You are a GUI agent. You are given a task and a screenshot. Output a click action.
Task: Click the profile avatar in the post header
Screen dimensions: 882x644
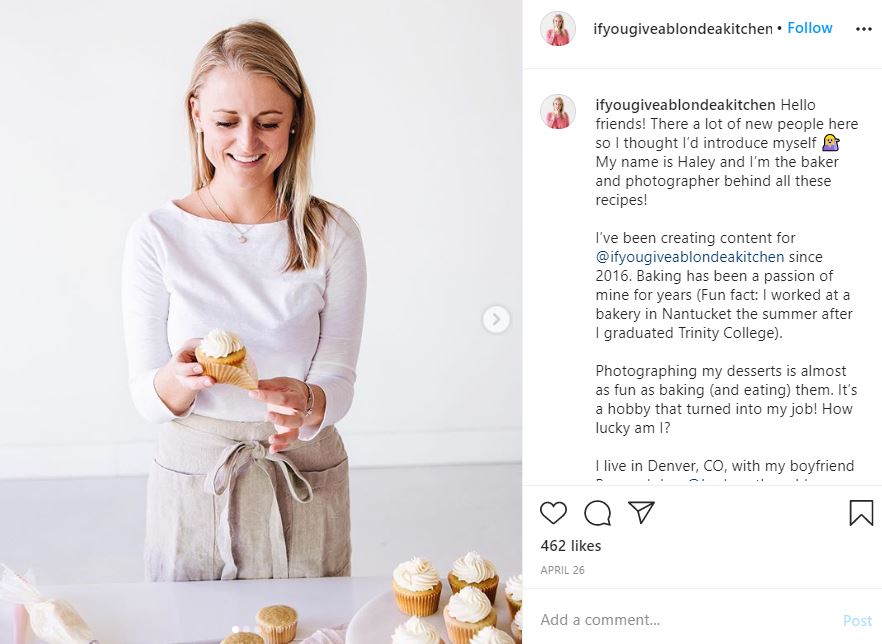[x=558, y=29]
